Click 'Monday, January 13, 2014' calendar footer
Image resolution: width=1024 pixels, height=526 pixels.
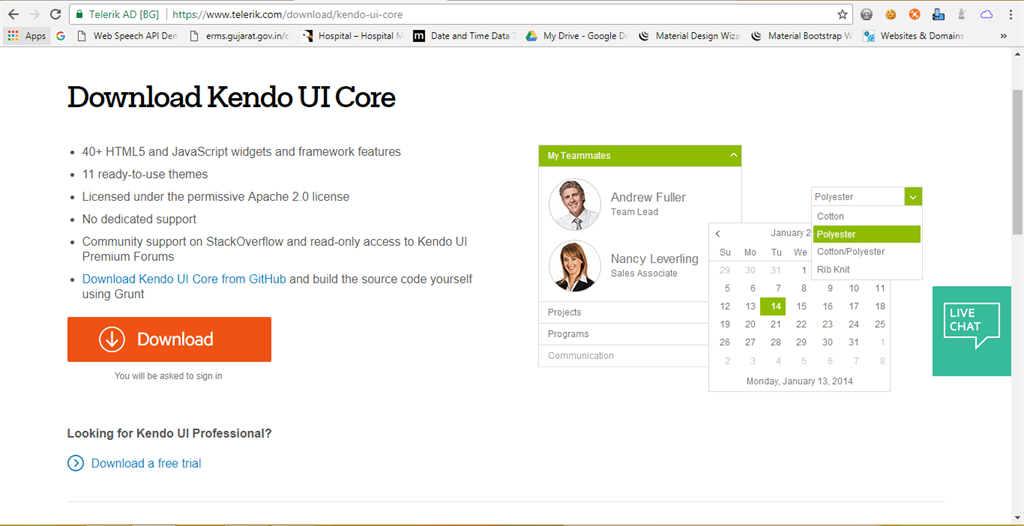[x=799, y=381]
